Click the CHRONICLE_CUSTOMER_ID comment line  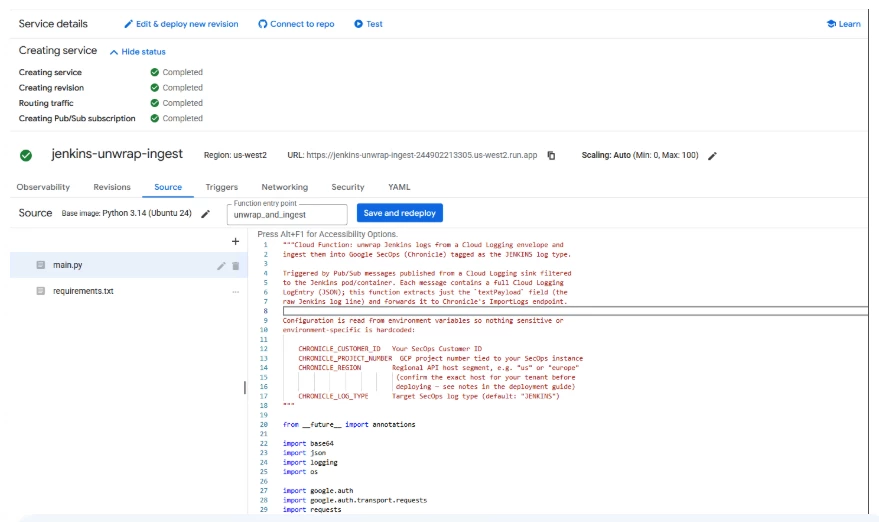390,349
